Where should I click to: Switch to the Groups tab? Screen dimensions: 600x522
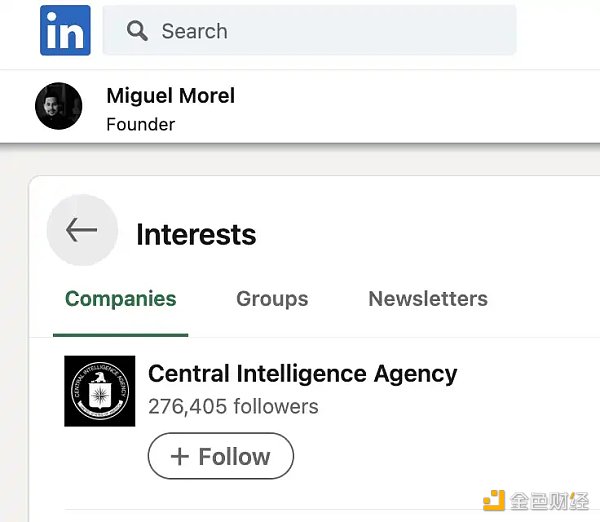pyautogui.click(x=272, y=298)
